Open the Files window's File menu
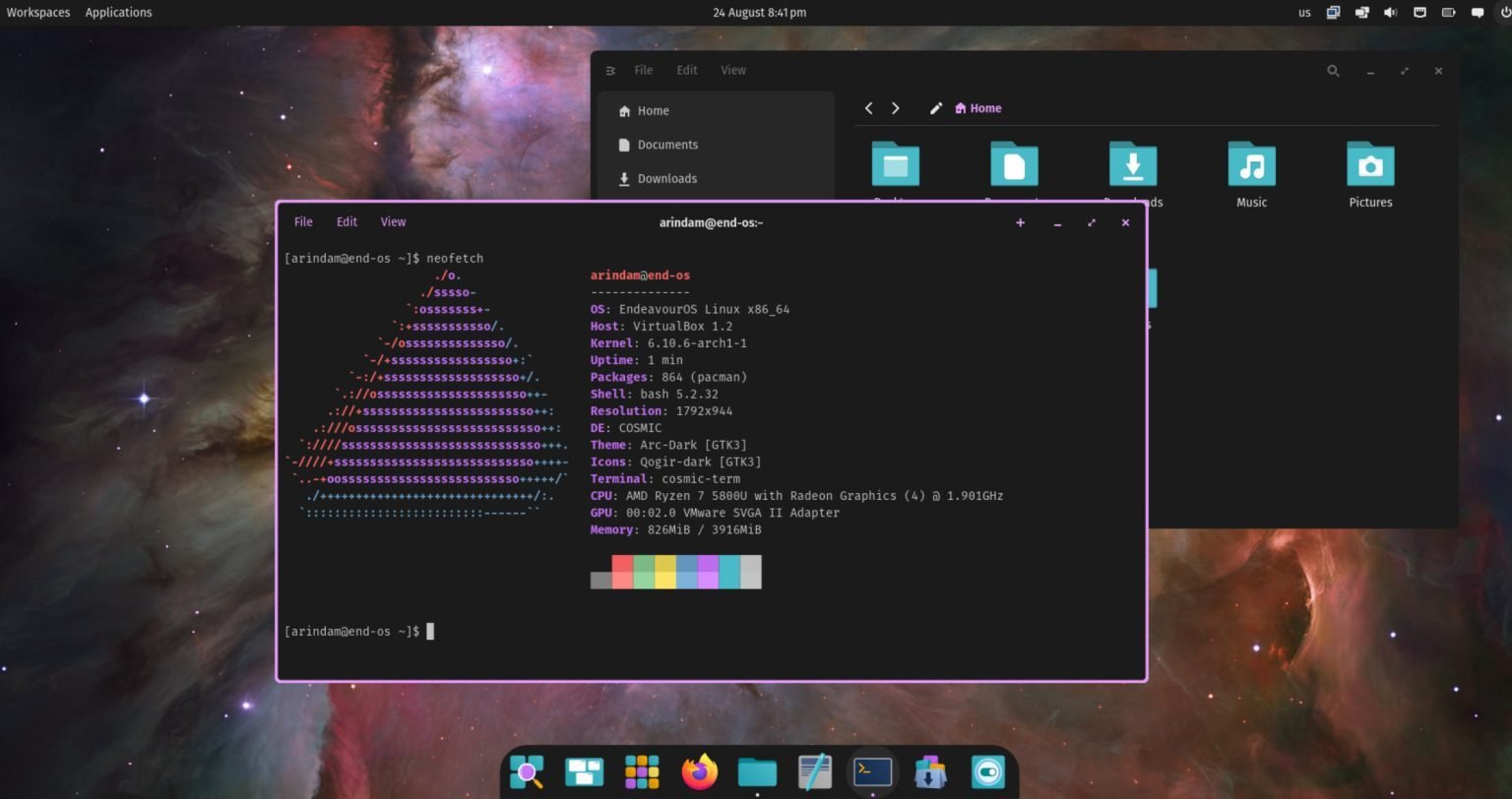1512x799 pixels. pos(643,71)
